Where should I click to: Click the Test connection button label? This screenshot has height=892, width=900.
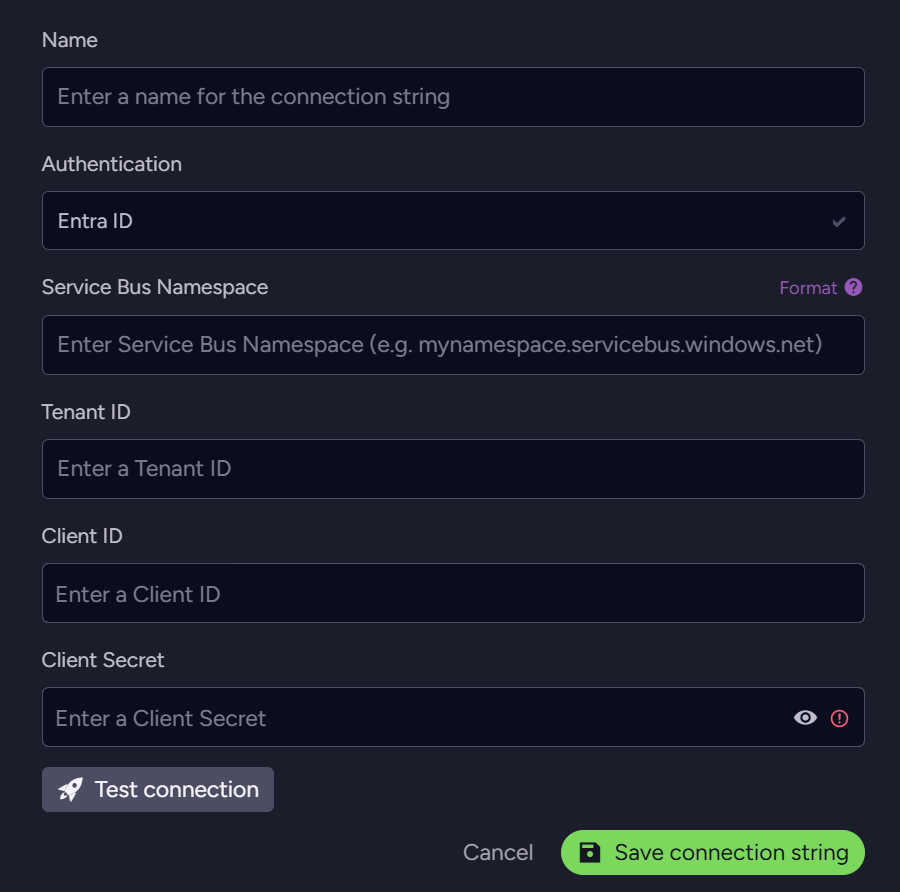pyautogui.click(x=177, y=789)
